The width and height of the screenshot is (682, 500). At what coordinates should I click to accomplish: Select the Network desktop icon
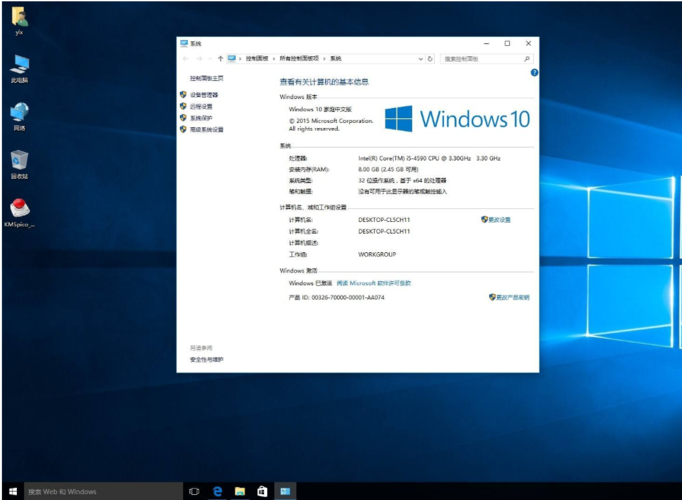coord(19,117)
